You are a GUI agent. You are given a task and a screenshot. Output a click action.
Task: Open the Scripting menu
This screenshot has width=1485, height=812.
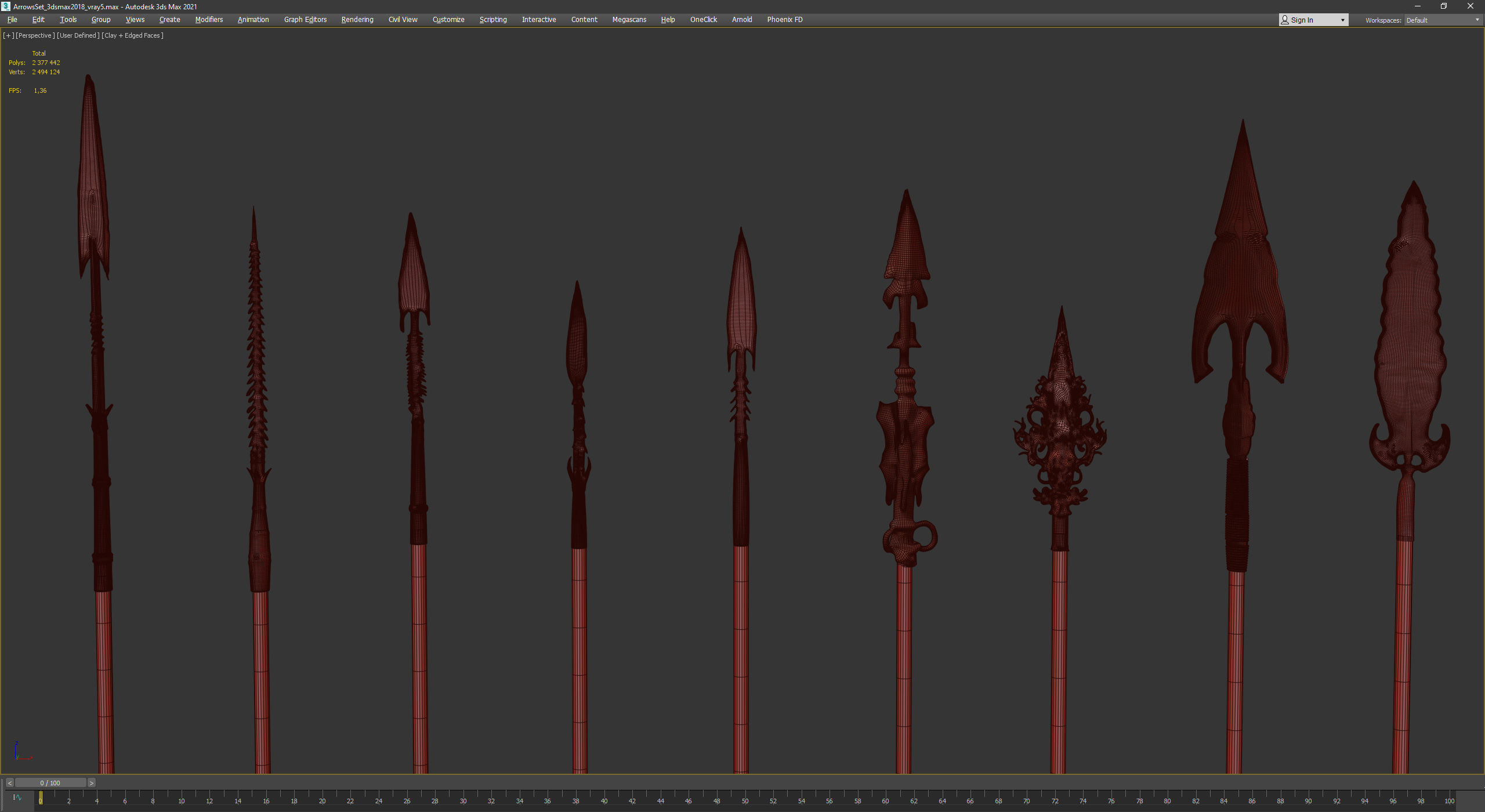[x=493, y=20]
